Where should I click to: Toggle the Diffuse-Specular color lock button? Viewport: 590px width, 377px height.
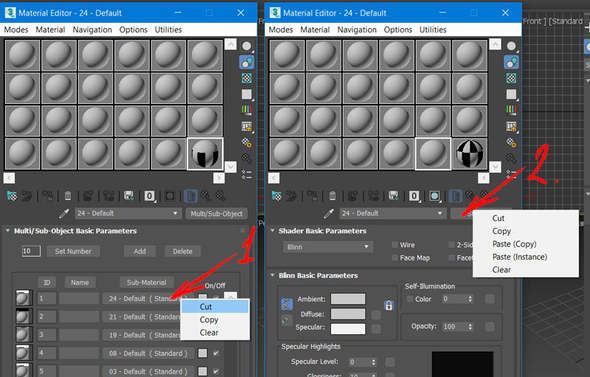click(x=286, y=320)
